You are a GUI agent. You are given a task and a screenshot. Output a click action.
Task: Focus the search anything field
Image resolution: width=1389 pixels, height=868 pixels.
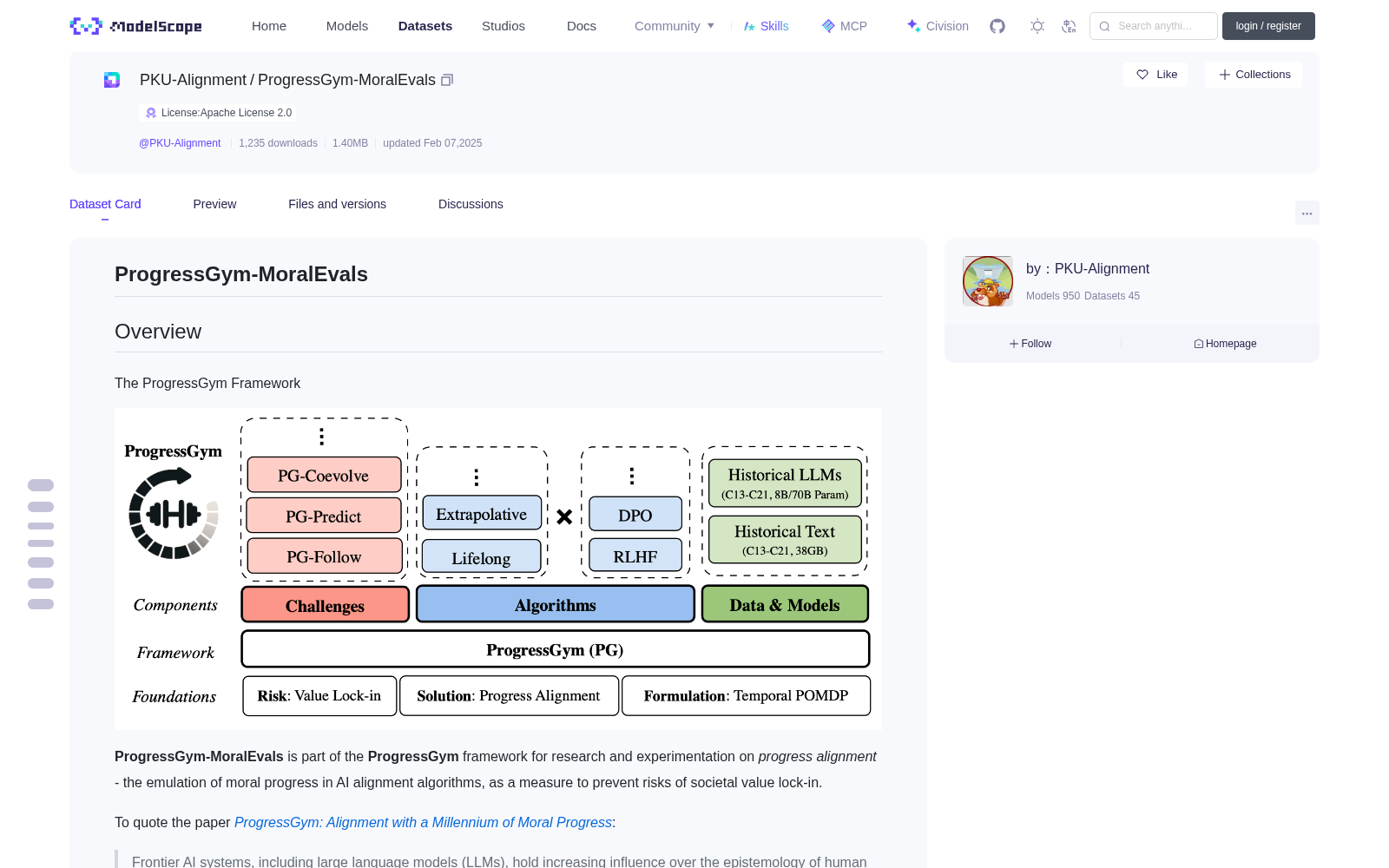point(1154,26)
